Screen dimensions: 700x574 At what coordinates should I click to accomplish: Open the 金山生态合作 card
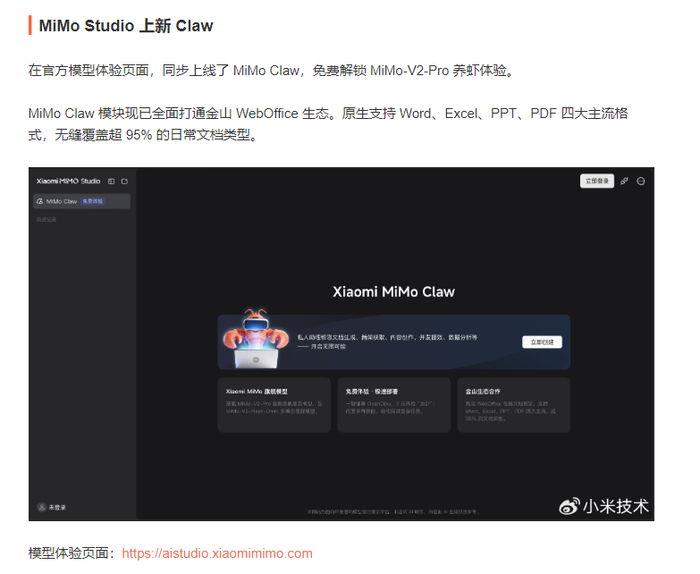[513, 405]
